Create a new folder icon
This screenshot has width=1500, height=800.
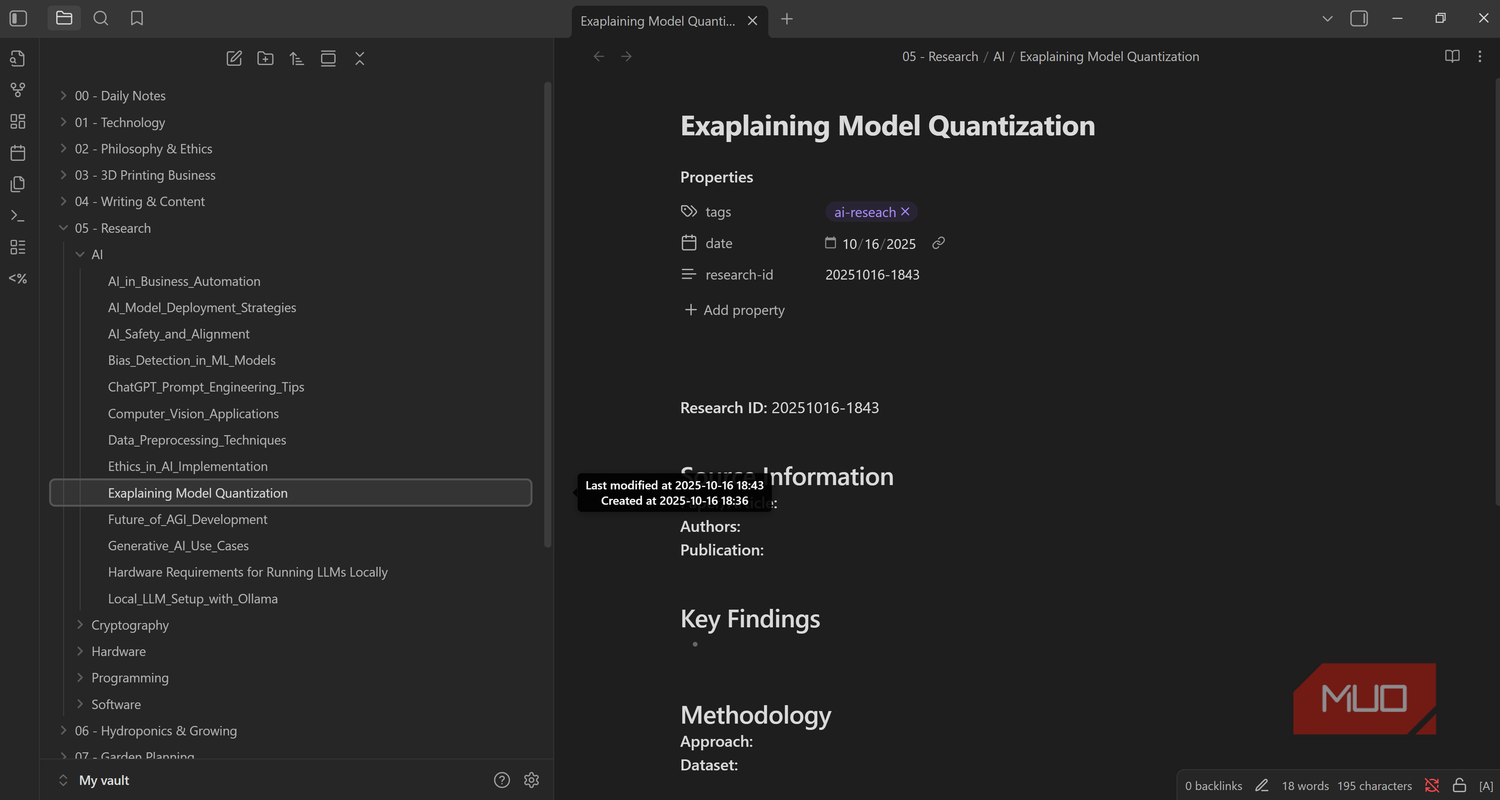tap(265, 59)
